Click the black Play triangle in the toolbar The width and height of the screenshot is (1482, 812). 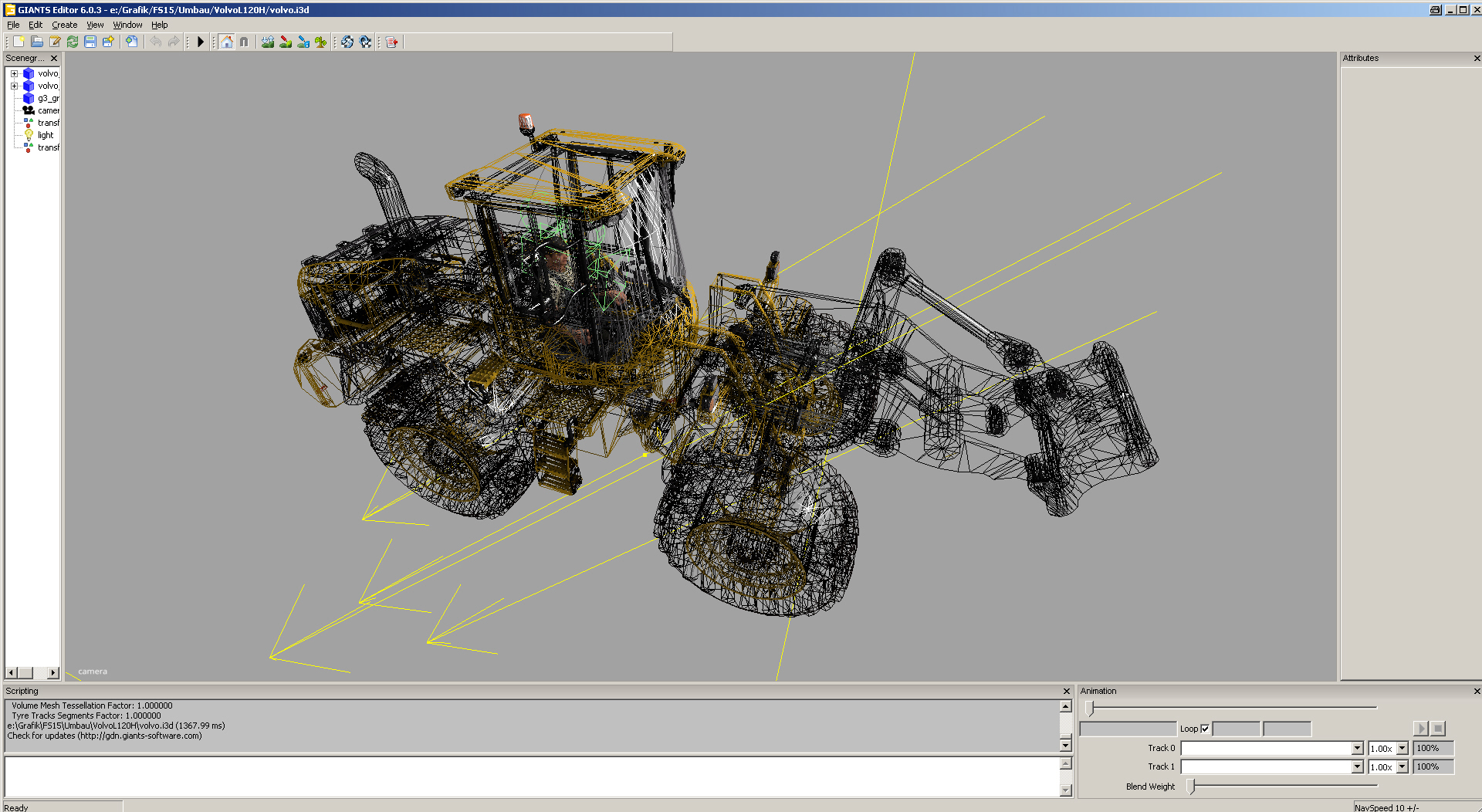click(200, 42)
